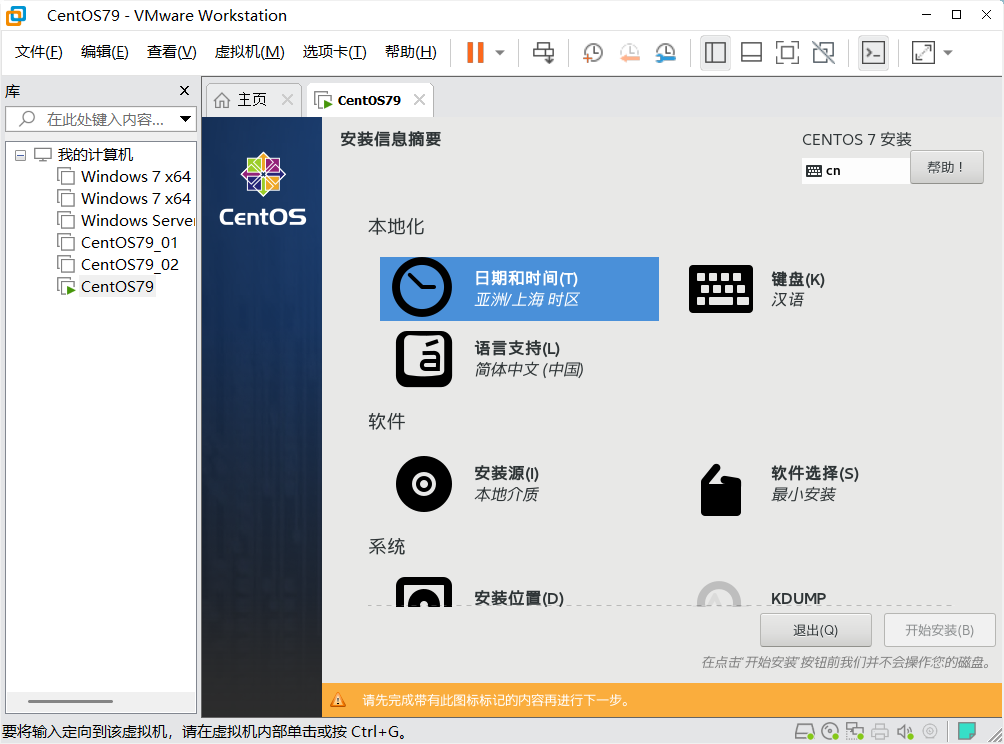Open 语言支持(L) settings
The height and width of the screenshot is (744, 1004).
pos(490,359)
